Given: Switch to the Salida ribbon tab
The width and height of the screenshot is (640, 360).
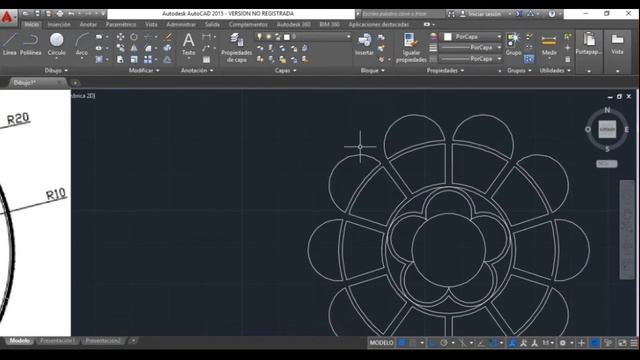Looking at the screenshot, I should tap(212, 24).
